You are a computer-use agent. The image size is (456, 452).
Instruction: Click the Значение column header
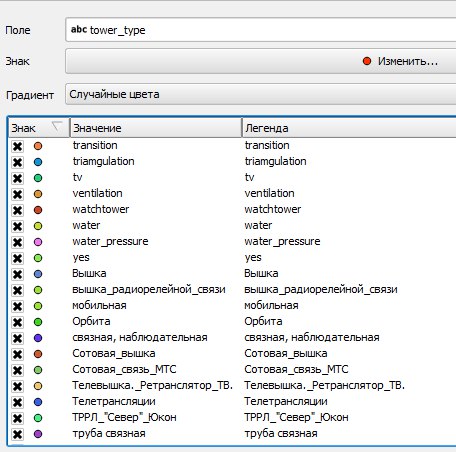click(x=156, y=128)
